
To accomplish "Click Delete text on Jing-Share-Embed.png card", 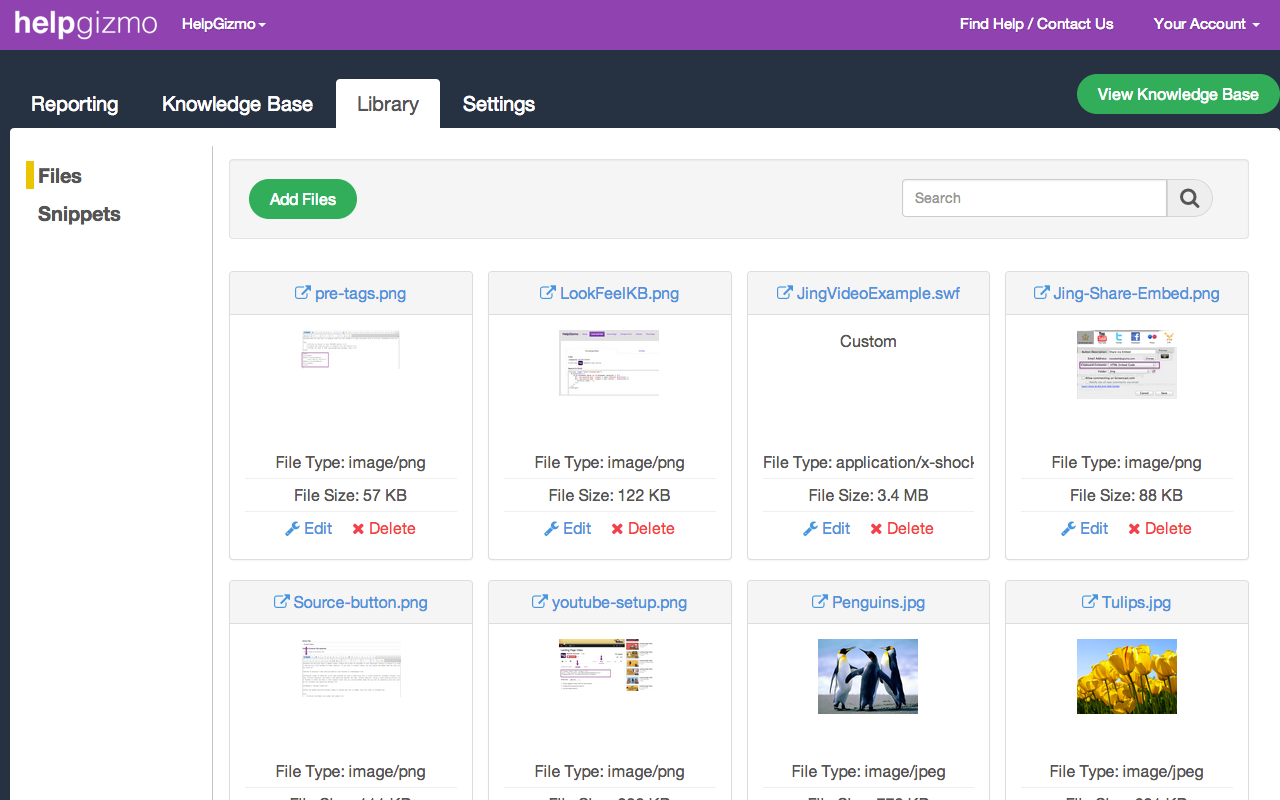I will (1168, 528).
